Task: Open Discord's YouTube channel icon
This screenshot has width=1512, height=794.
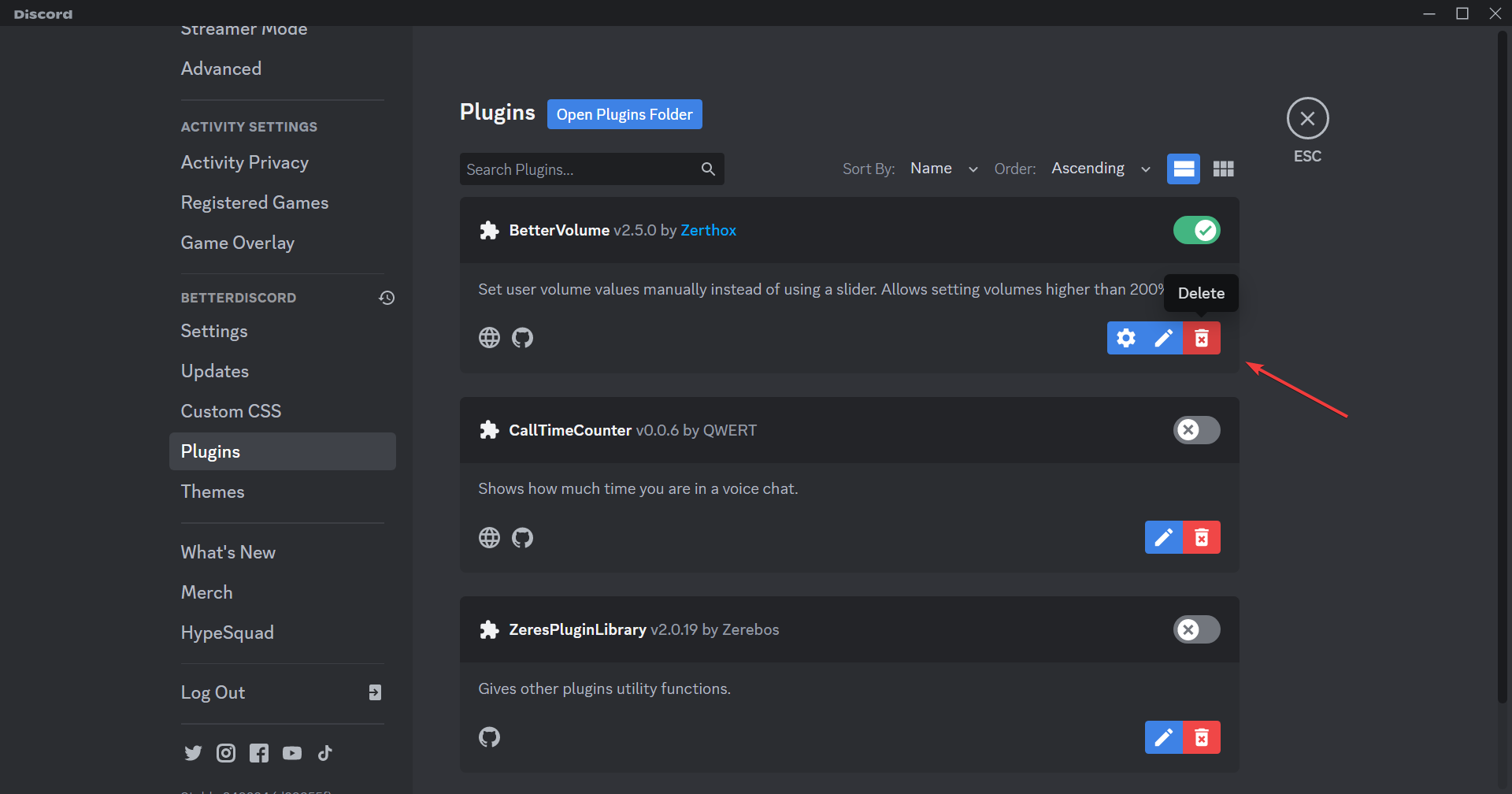Action: coord(292,753)
